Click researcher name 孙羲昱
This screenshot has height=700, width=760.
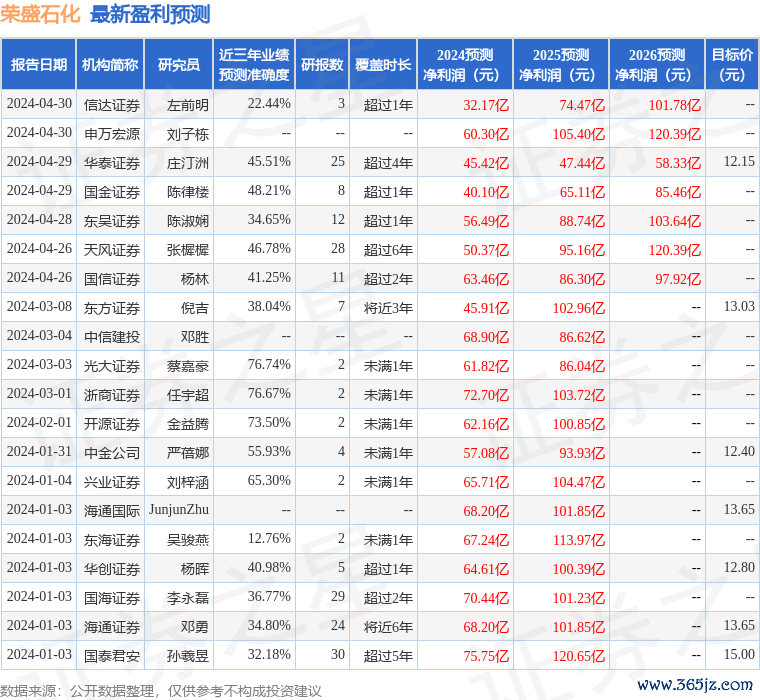[x=188, y=656]
